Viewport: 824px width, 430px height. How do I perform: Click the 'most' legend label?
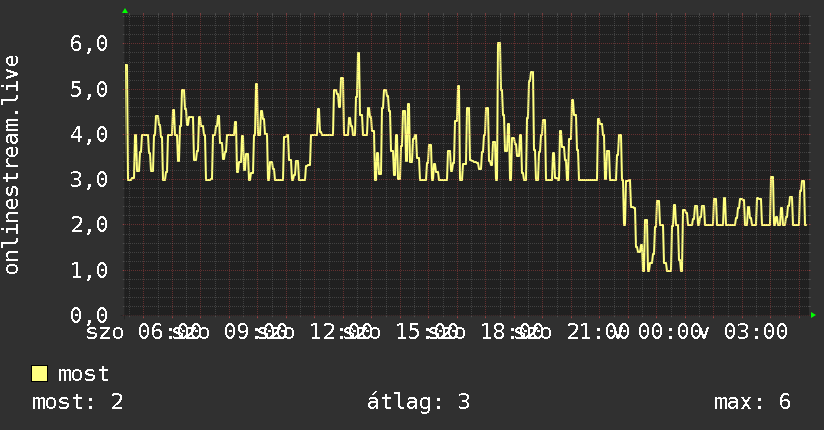coord(83,374)
